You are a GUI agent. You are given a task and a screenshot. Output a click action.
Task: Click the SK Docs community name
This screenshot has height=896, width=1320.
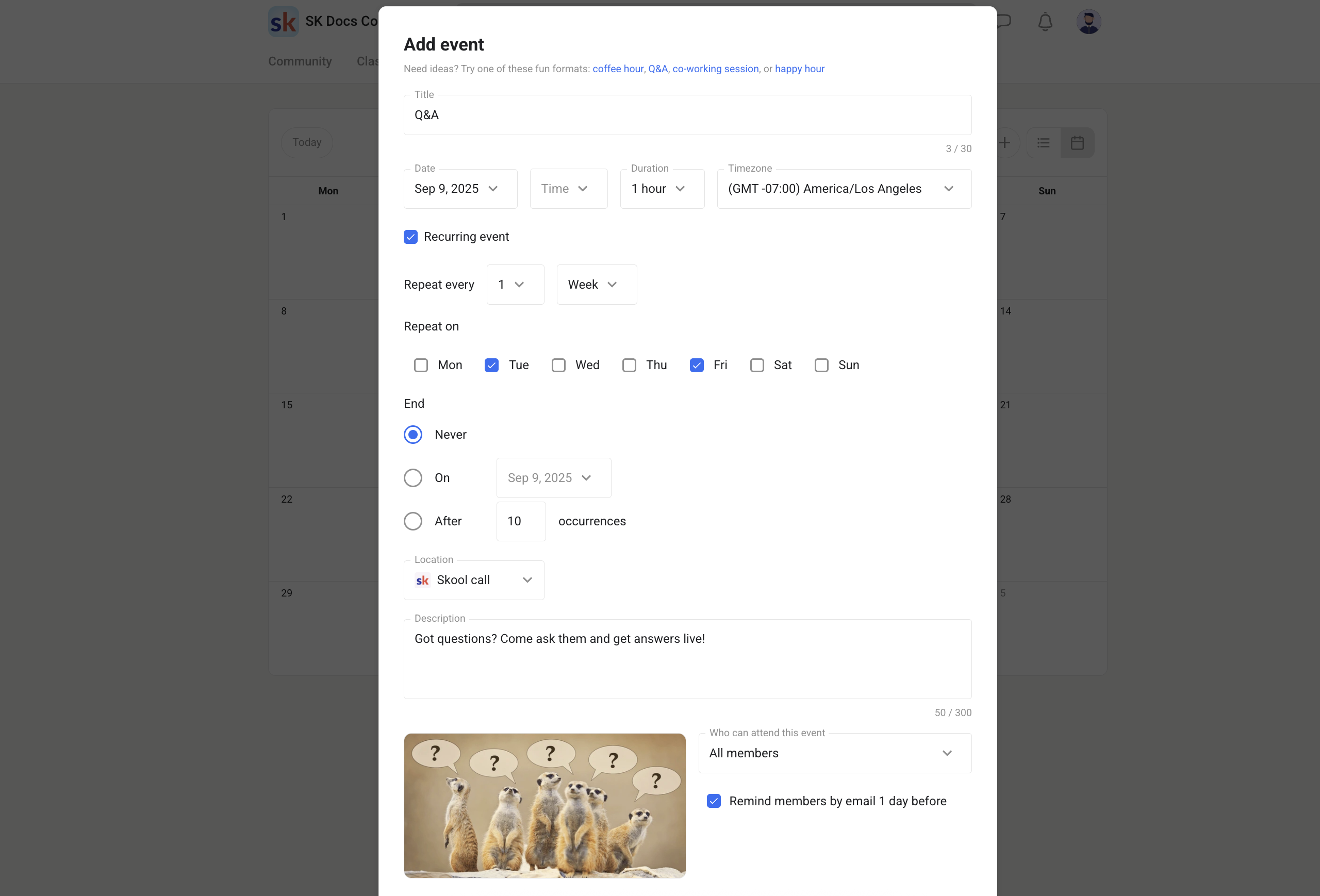click(341, 22)
